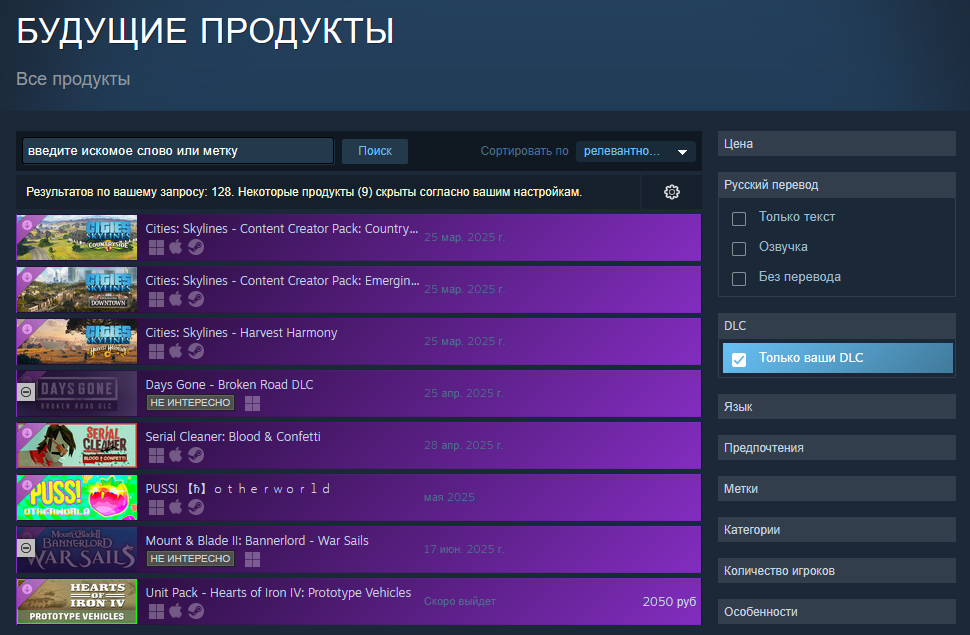Screen dimensions: 970x635
Task: Open PUSS! otherworld title
Action: tap(238, 488)
